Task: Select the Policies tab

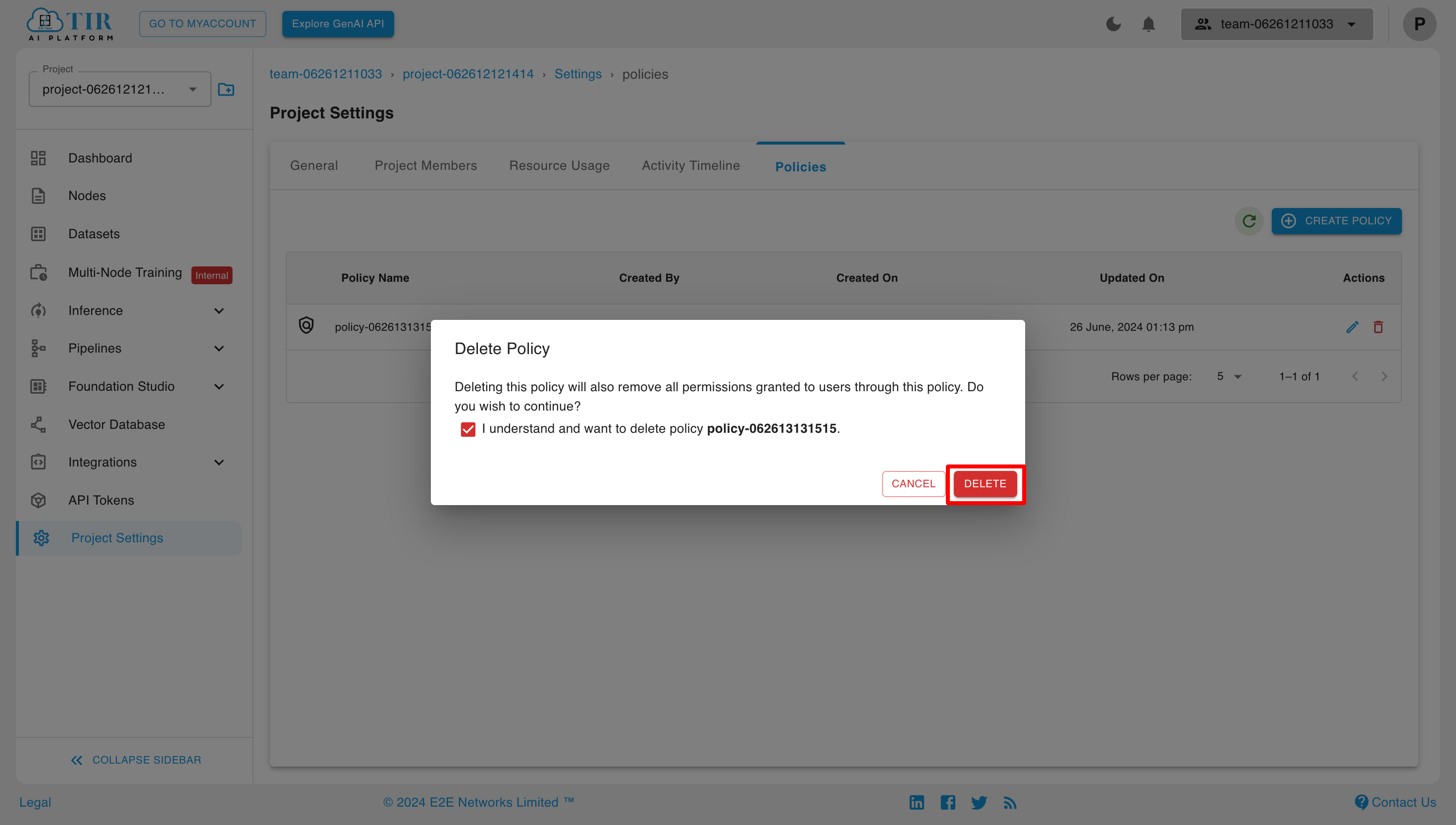Action: pos(800,166)
